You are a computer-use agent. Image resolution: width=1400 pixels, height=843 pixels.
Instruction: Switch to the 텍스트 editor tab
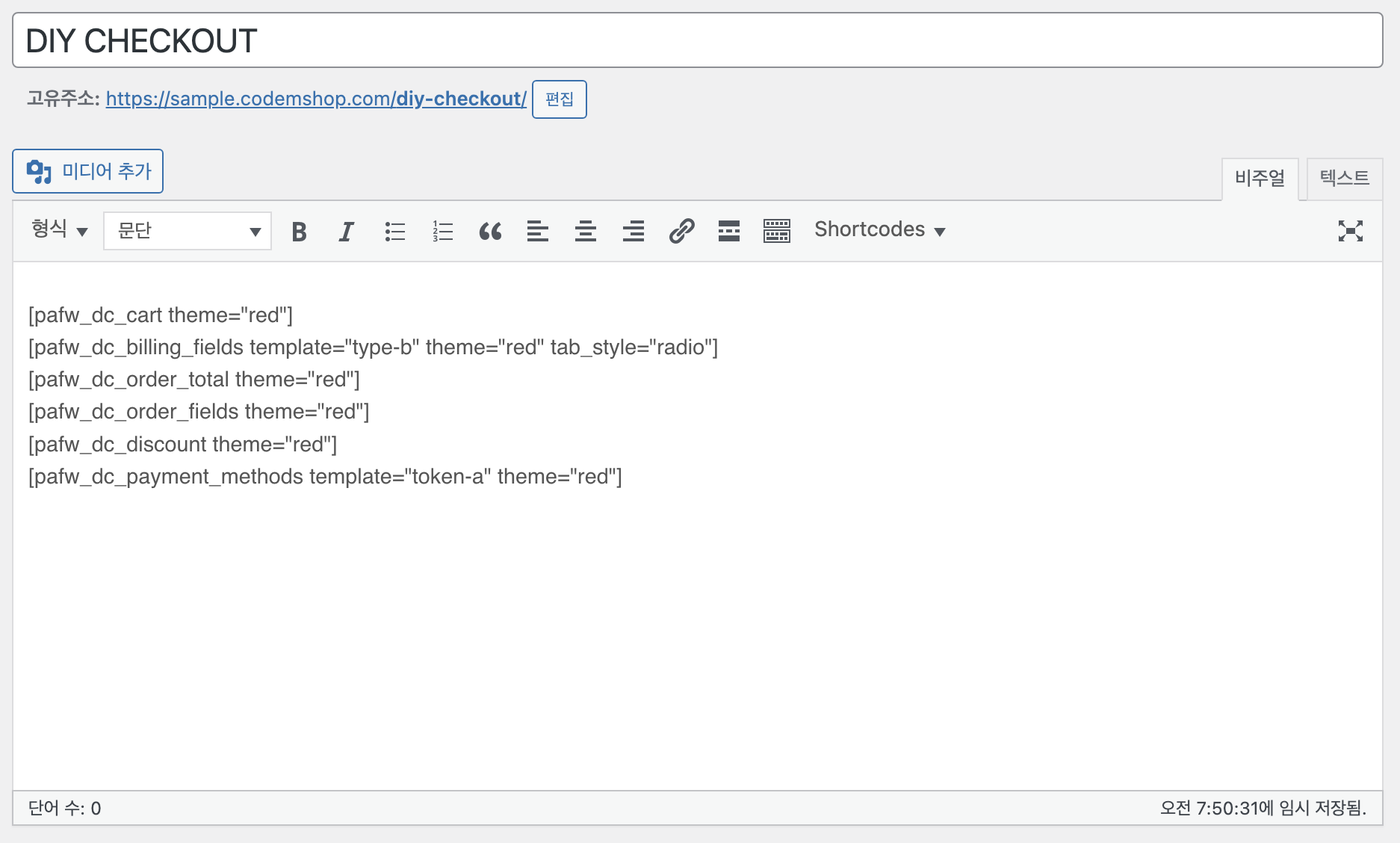pyautogui.click(x=1344, y=179)
